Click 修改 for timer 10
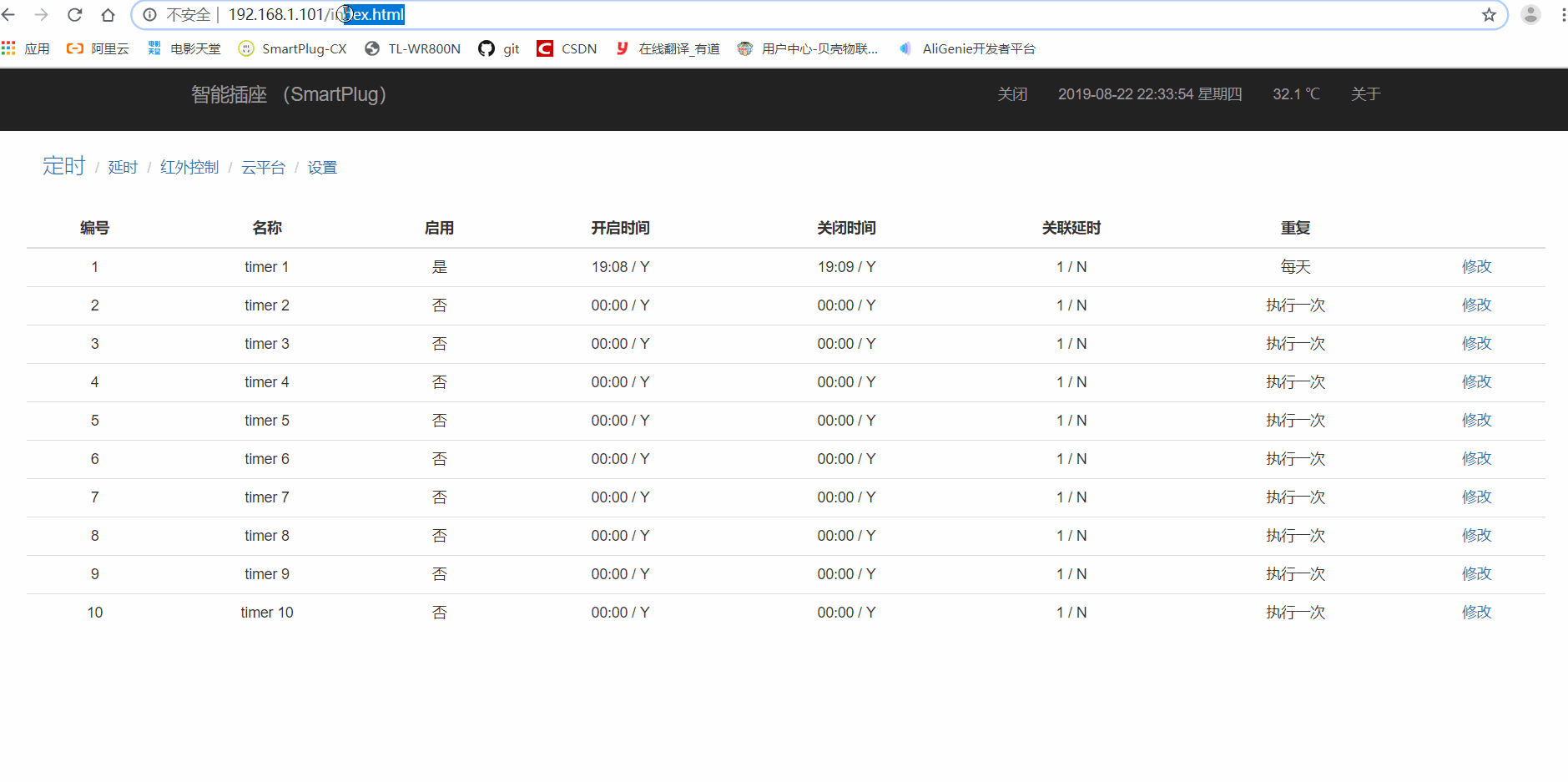1568x782 pixels. click(1476, 613)
